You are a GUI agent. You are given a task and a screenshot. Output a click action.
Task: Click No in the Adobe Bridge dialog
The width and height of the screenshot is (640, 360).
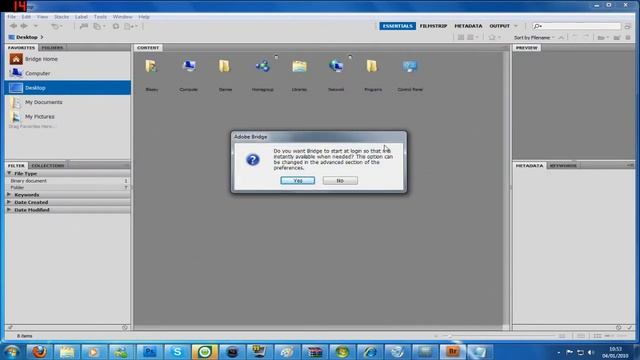click(340, 180)
